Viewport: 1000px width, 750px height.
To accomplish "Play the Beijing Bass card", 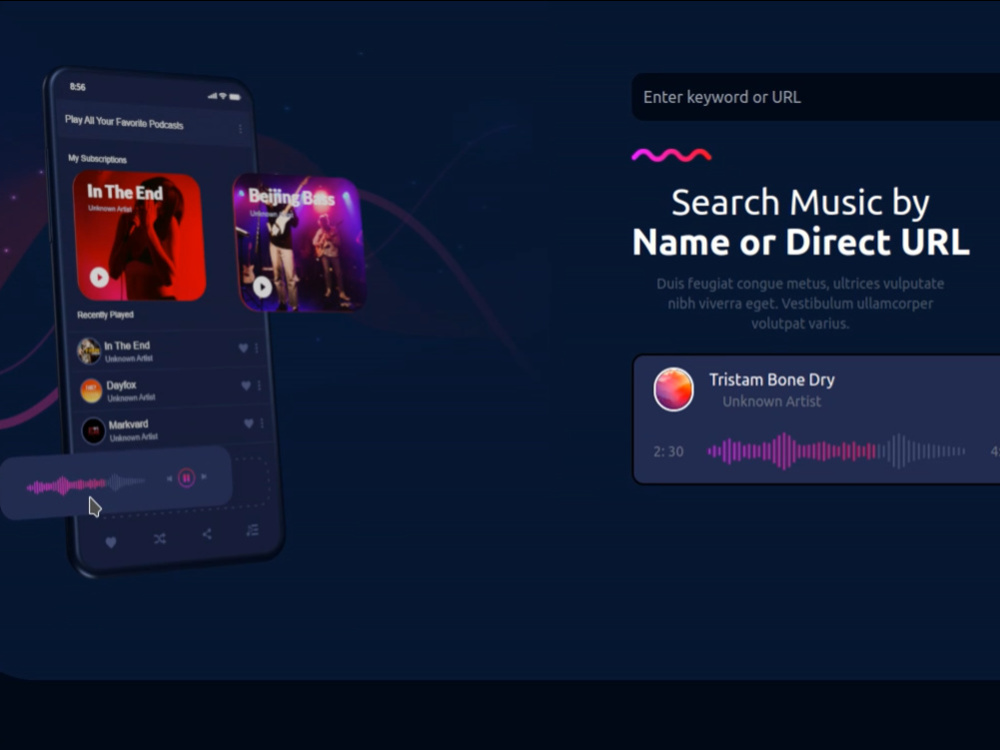I will [262, 287].
